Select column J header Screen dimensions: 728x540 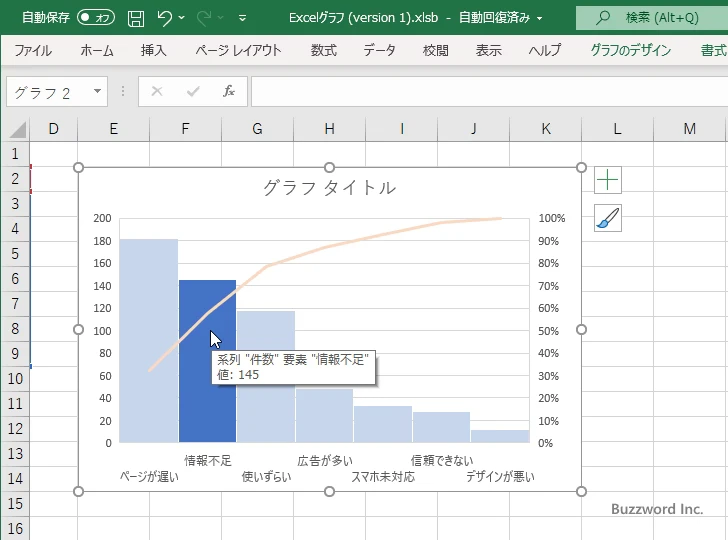(473, 129)
